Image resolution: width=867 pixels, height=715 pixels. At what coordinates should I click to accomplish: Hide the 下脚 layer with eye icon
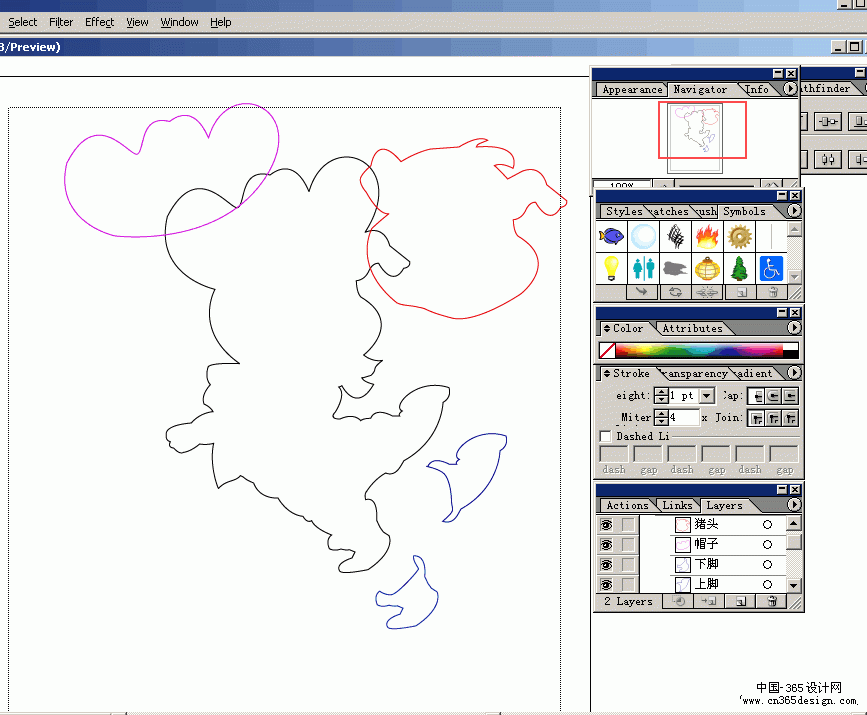tap(607, 565)
